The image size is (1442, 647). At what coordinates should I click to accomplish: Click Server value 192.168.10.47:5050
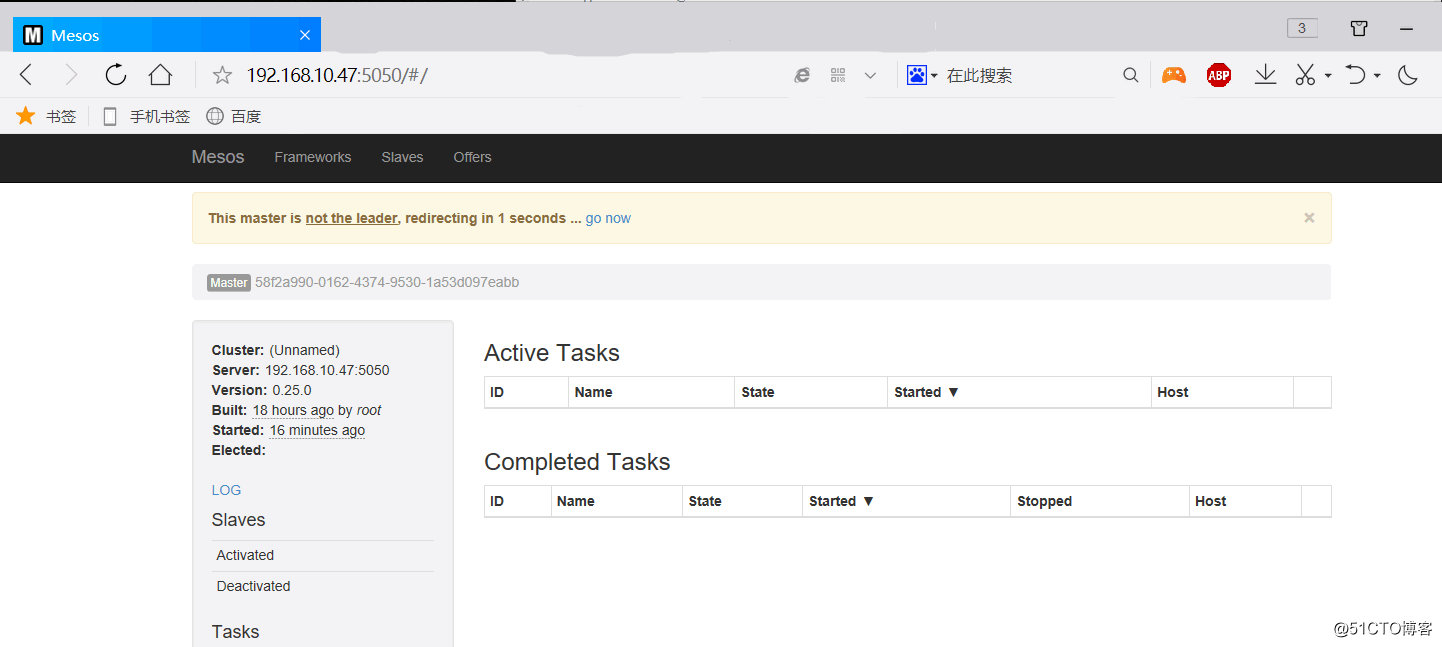pyautogui.click(x=327, y=370)
